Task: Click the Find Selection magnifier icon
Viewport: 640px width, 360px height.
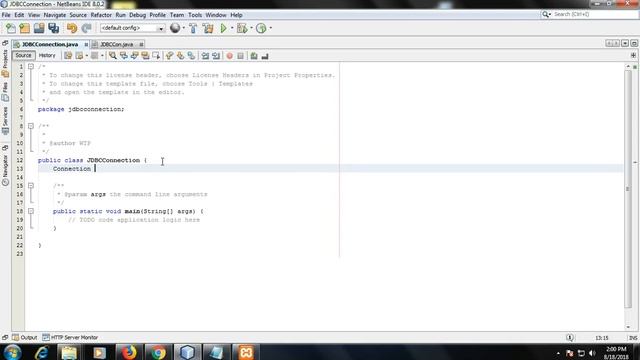Action: tap(113, 56)
